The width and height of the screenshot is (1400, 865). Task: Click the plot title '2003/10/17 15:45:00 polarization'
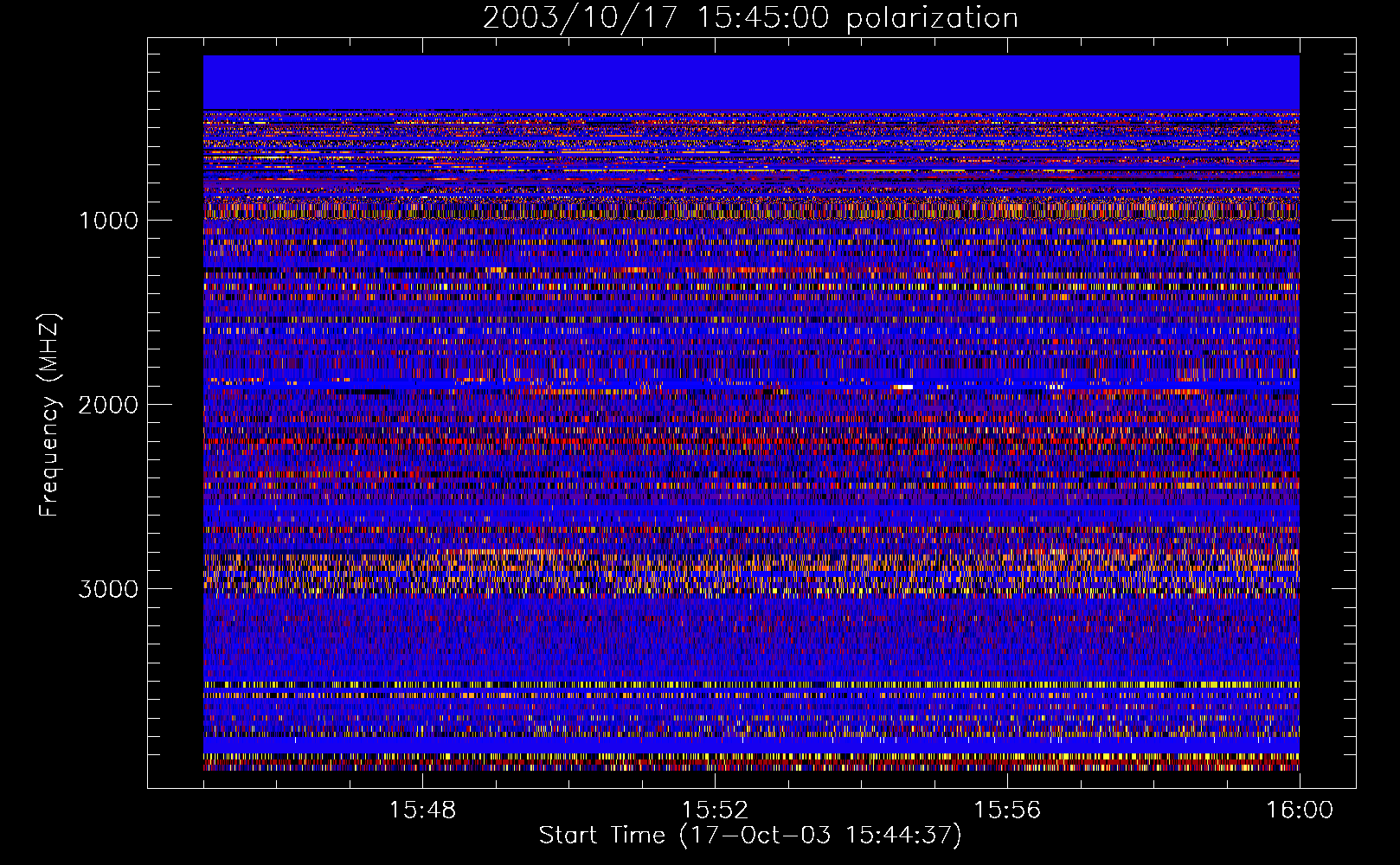[750, 17]
